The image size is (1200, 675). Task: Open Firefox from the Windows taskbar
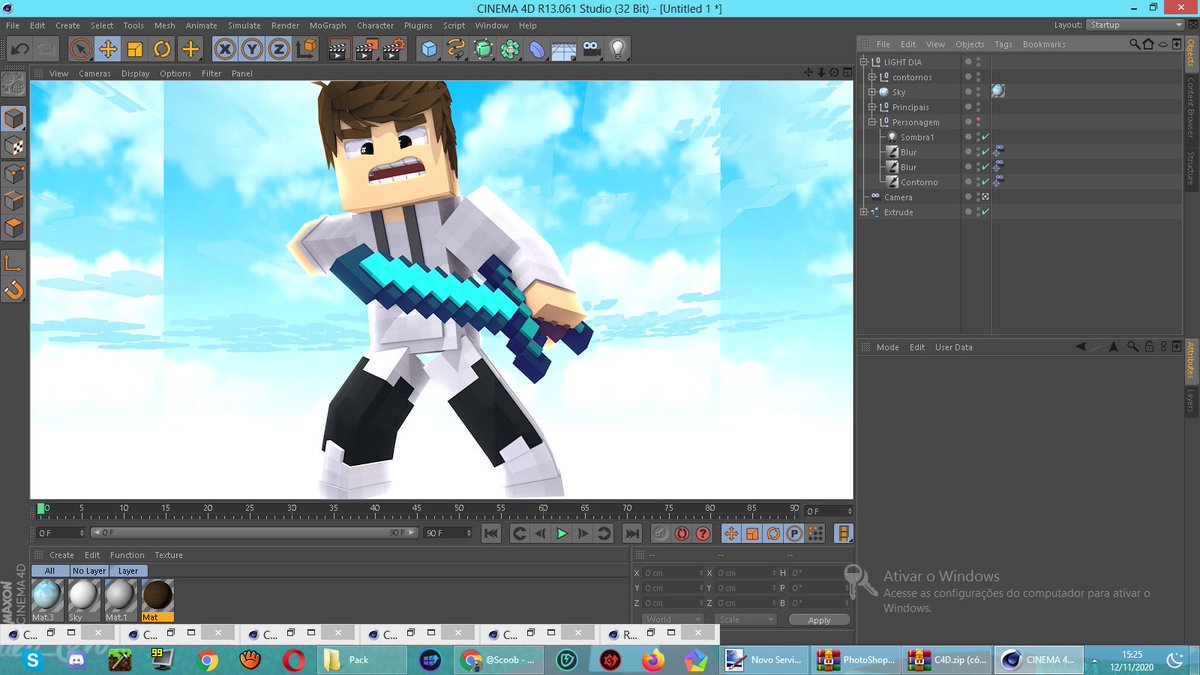click(x=653, y=660)
